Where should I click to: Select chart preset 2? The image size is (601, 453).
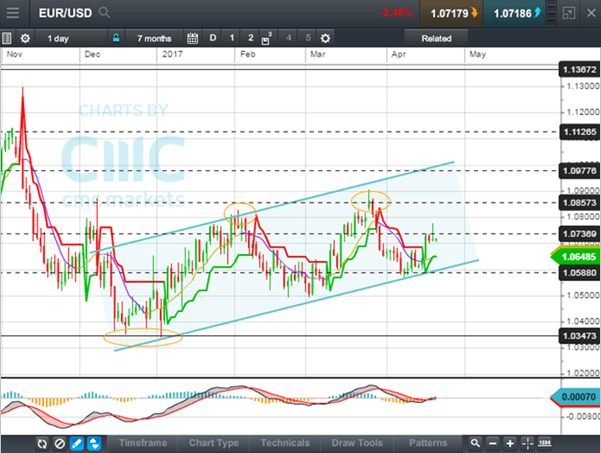click(x=251, y=38)
